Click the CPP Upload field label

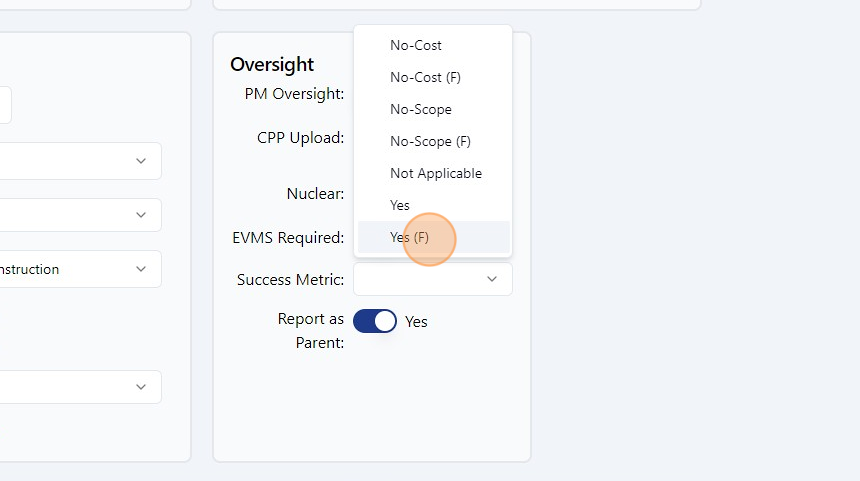click(300, 137)
